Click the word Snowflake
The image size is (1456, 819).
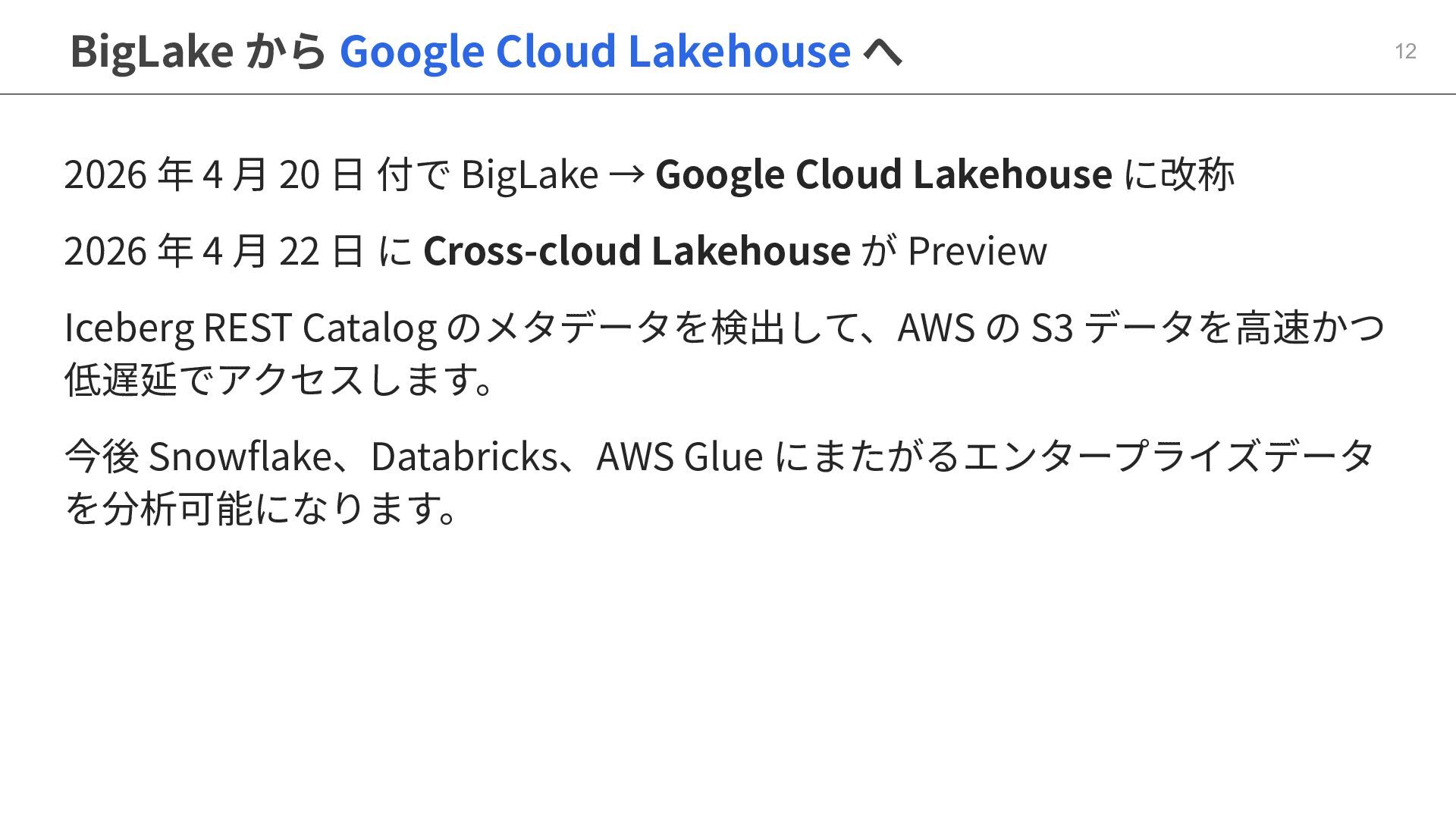coord(240,456)
